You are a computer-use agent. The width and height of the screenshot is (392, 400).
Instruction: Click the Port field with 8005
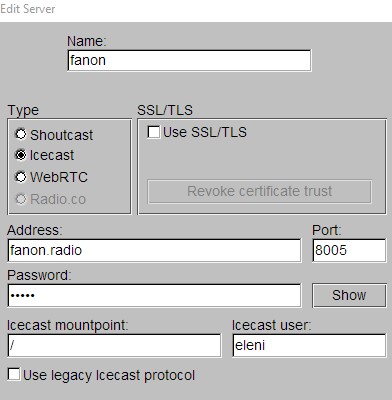(349, 250)
